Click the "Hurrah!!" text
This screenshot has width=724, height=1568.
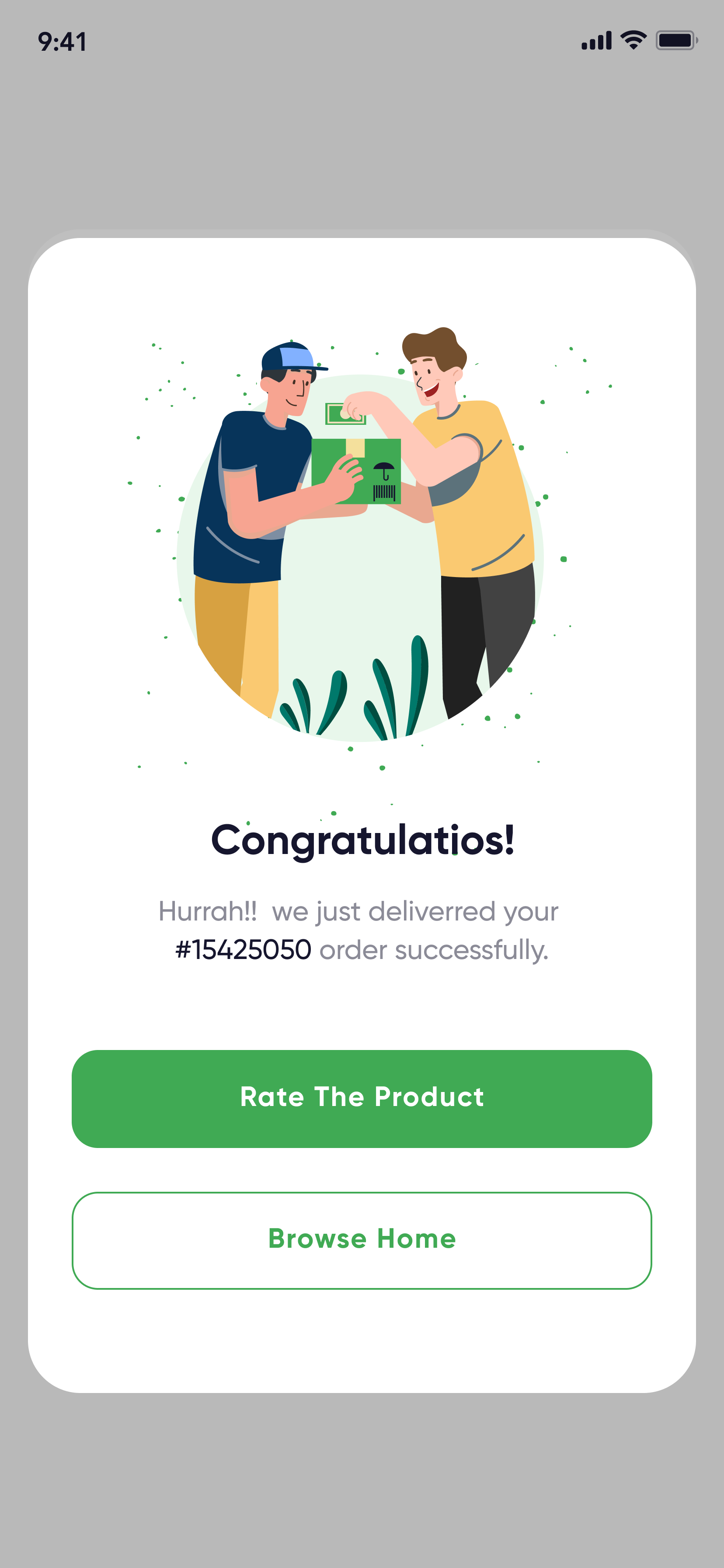pos(208,912)
